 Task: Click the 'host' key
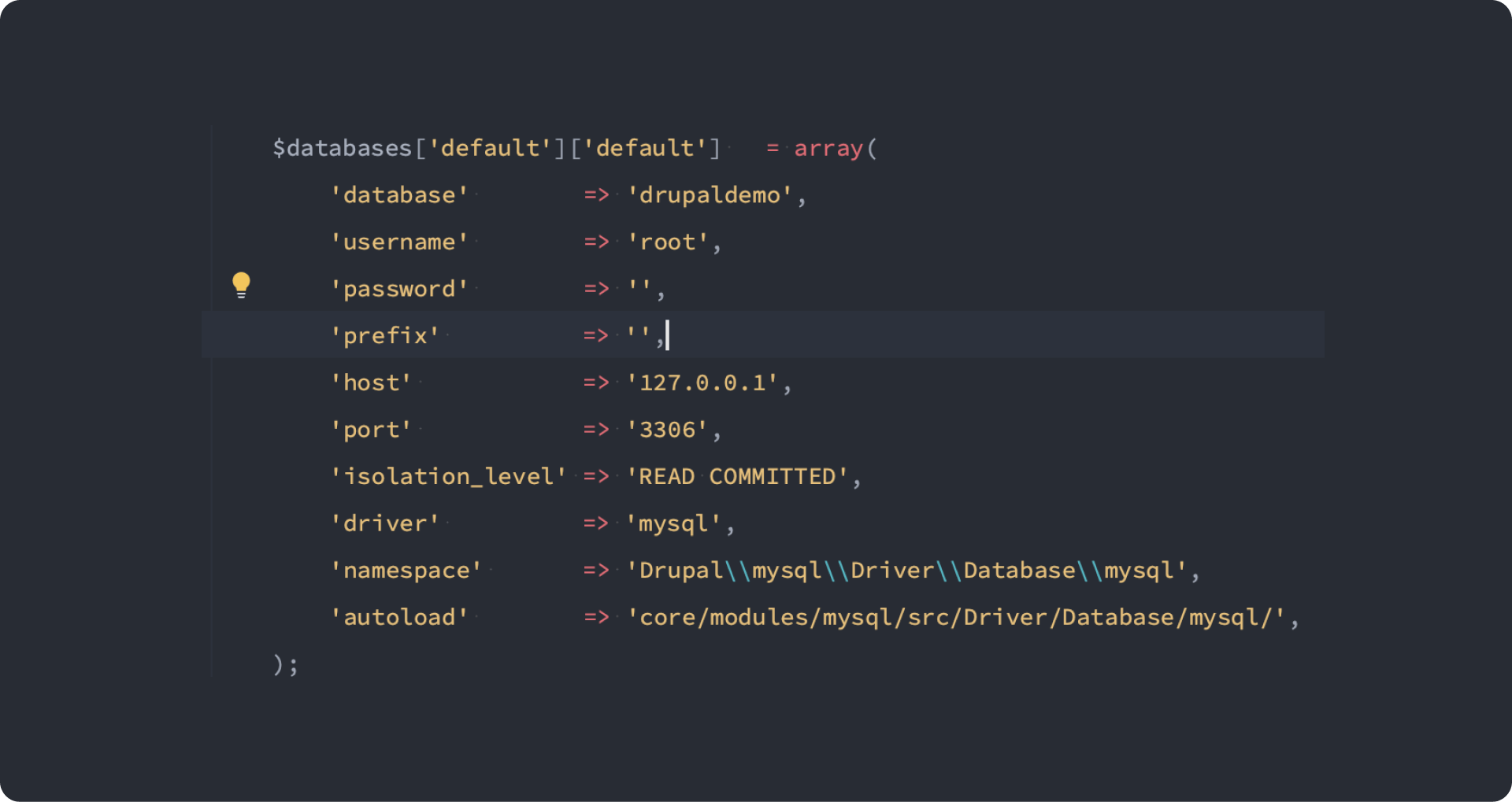point(371,383)
